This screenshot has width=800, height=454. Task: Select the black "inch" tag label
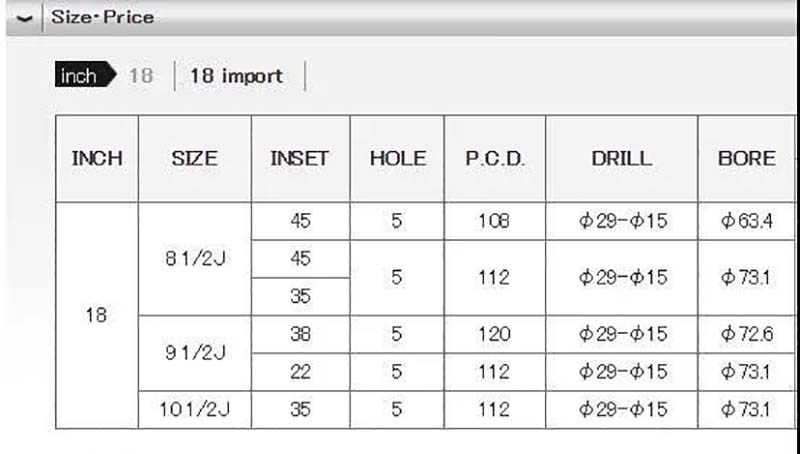pos(80,76)
